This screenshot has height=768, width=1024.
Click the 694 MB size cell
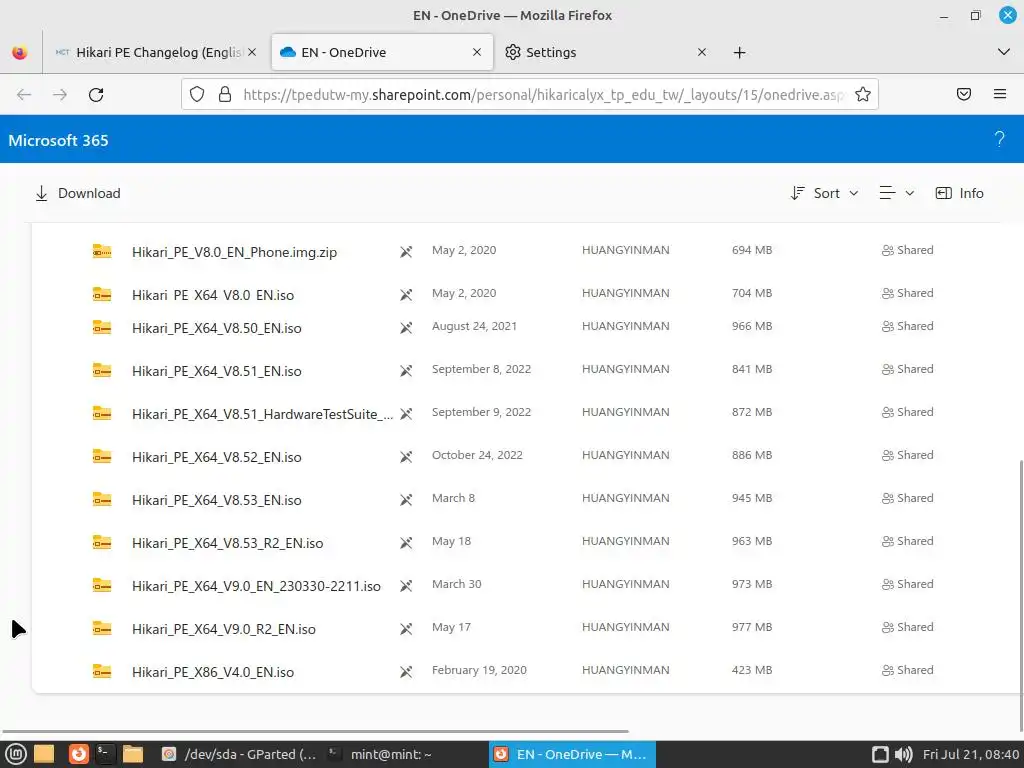(752, 250)
